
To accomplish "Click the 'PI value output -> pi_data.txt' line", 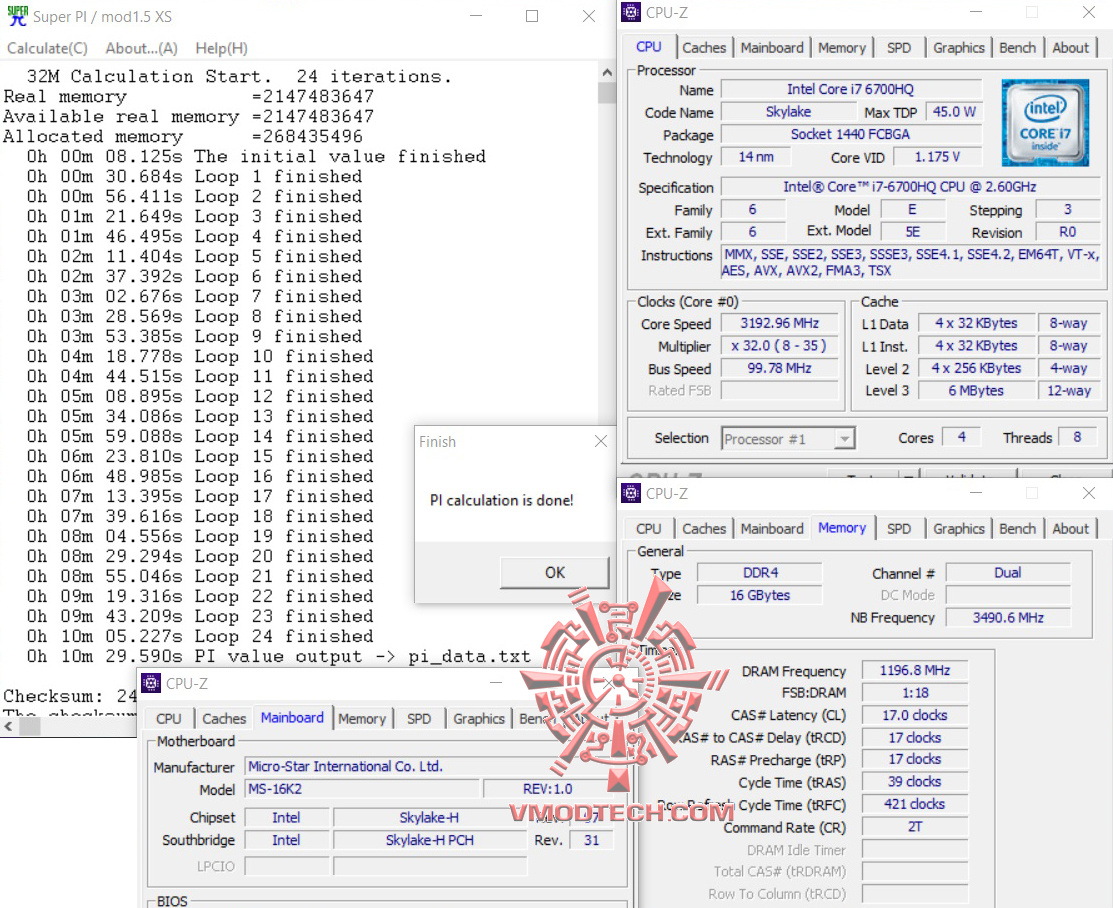I will 278,656.
